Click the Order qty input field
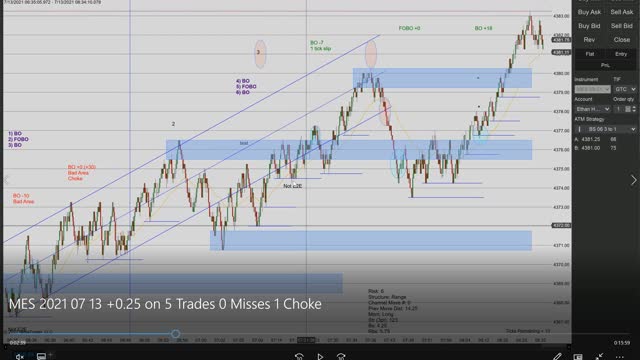The height and width of the screenshot is (360, 640). click(619, 109)
